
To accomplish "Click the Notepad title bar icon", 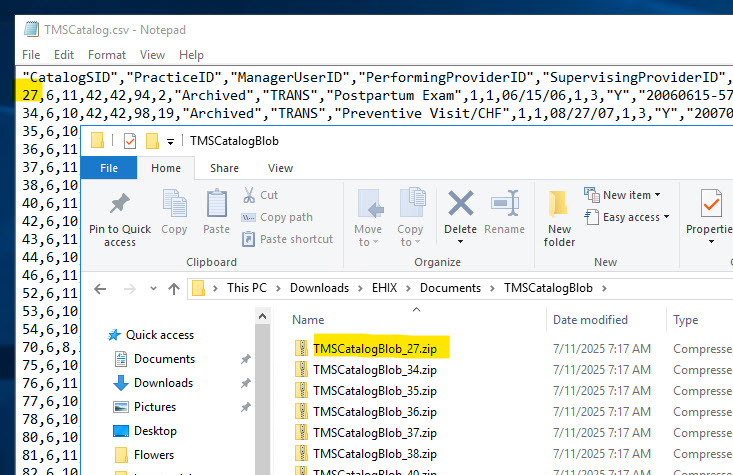I will point(31,29).
